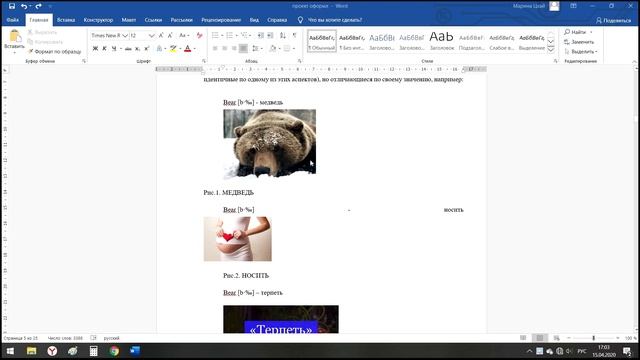Decrease paragraph indent
The image size is (640, 360).
[260, 36]
